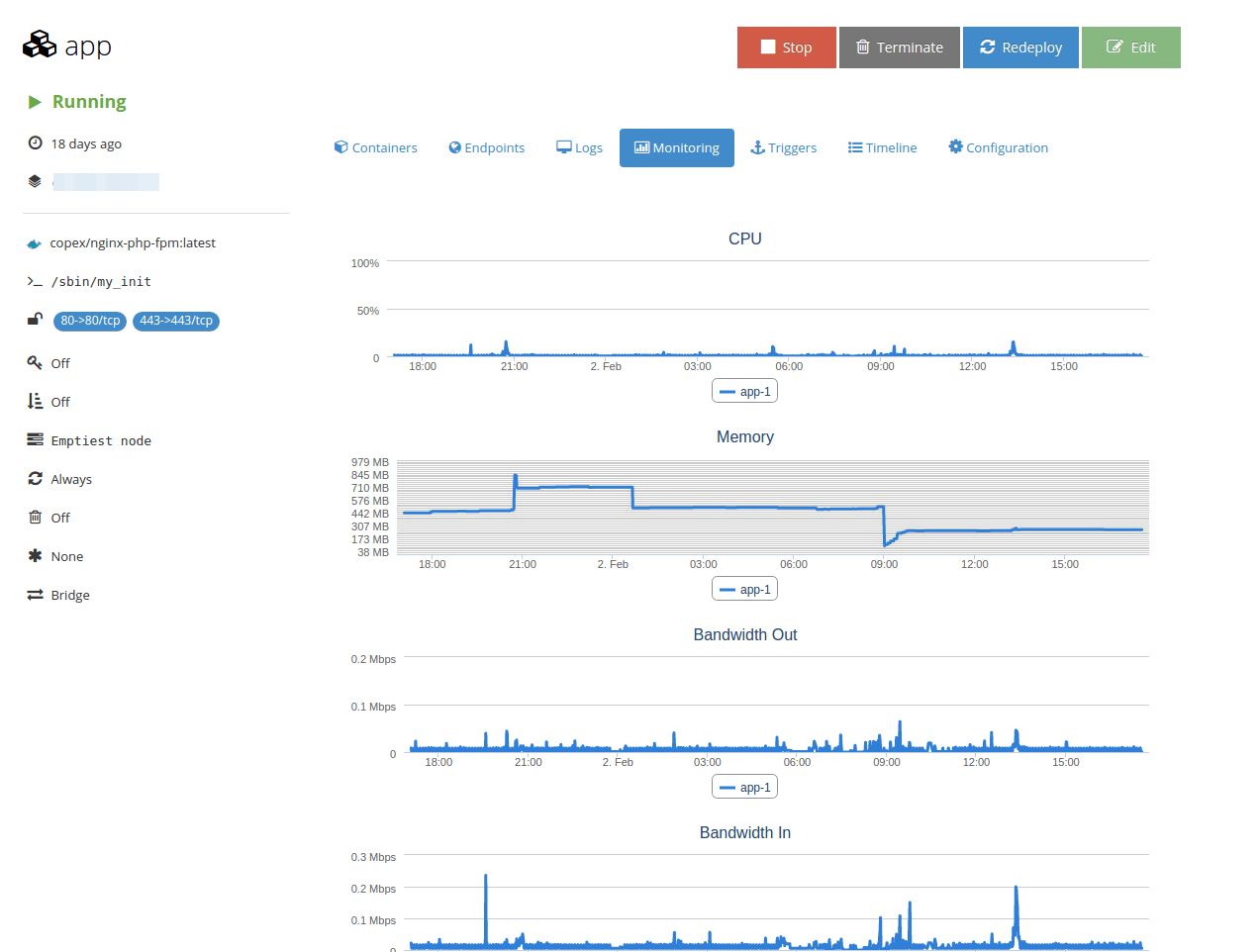The width and height of the screenshot is (1260, 952).
Task: Click the 0.2 Mbps label on Bandwidth Out
Action: click(x=373, y=659)
